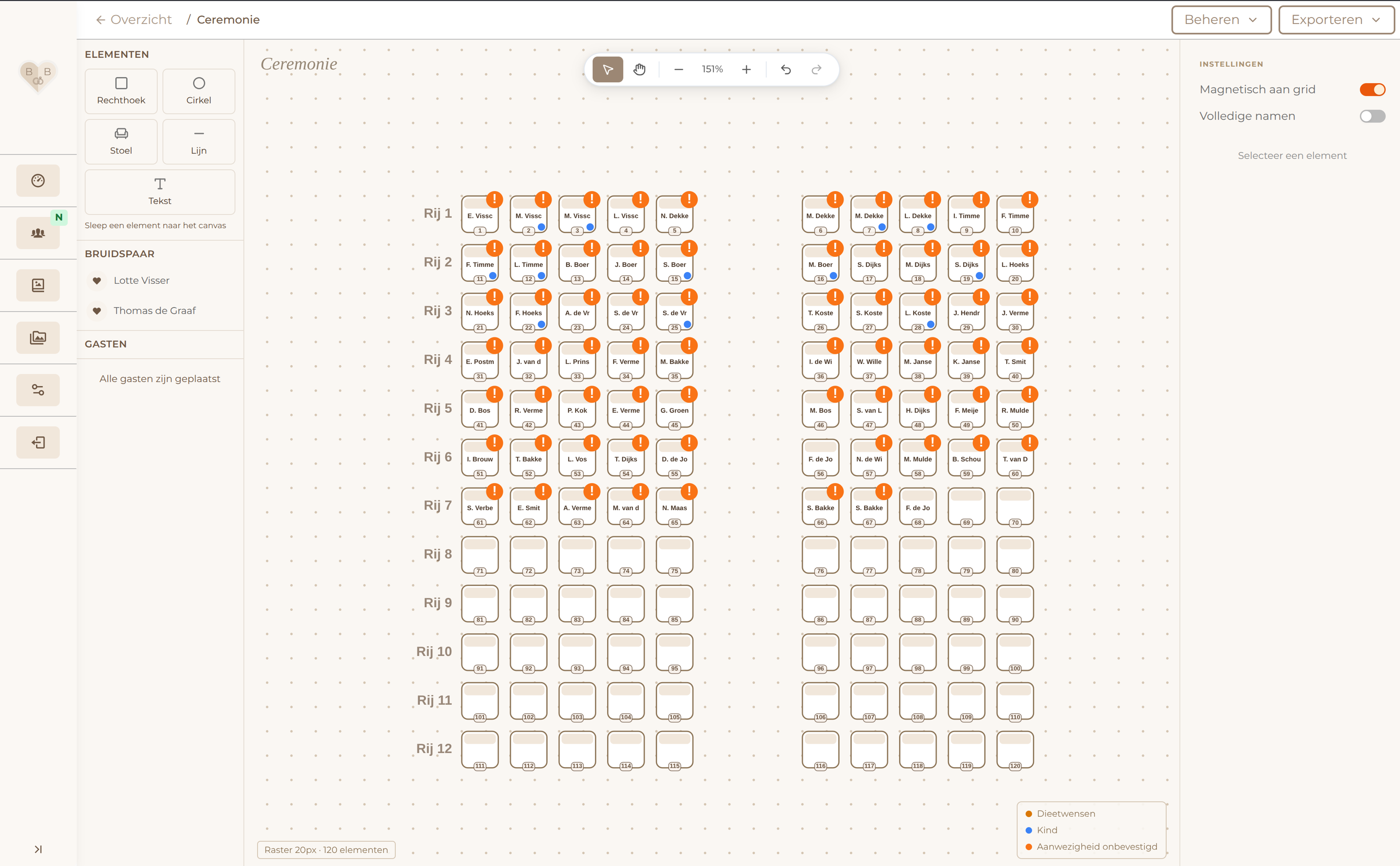Add a Rechthoek element
1400x866 pixels.
(121, 91)
